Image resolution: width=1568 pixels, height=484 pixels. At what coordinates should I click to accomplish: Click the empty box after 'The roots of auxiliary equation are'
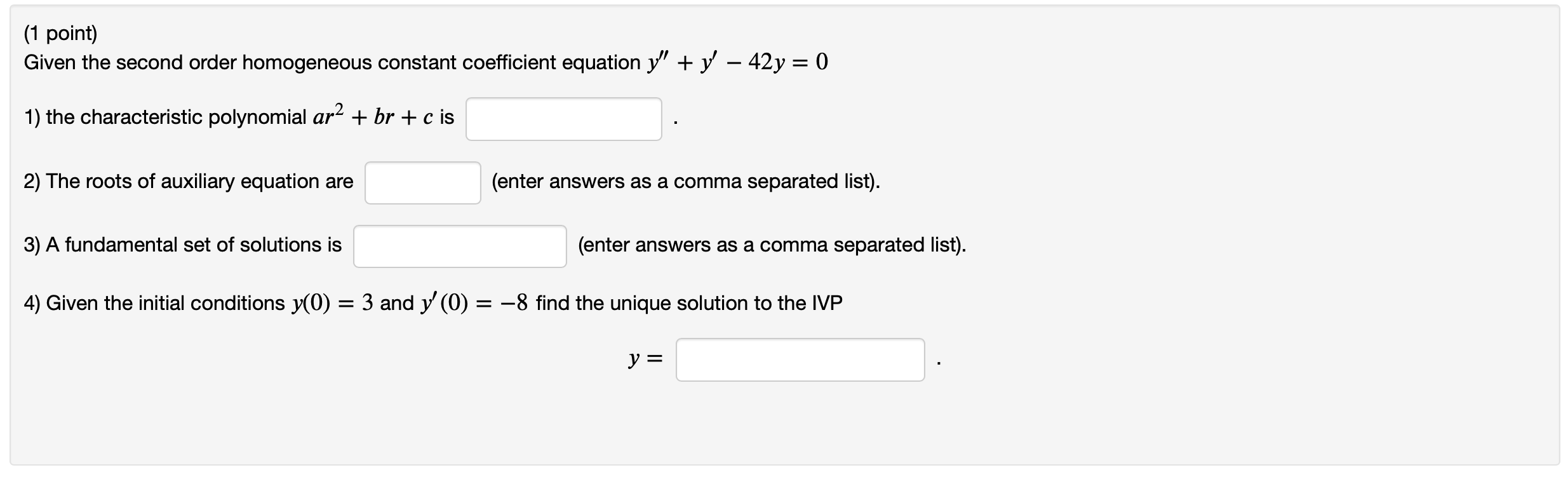(x=423, y=182)
